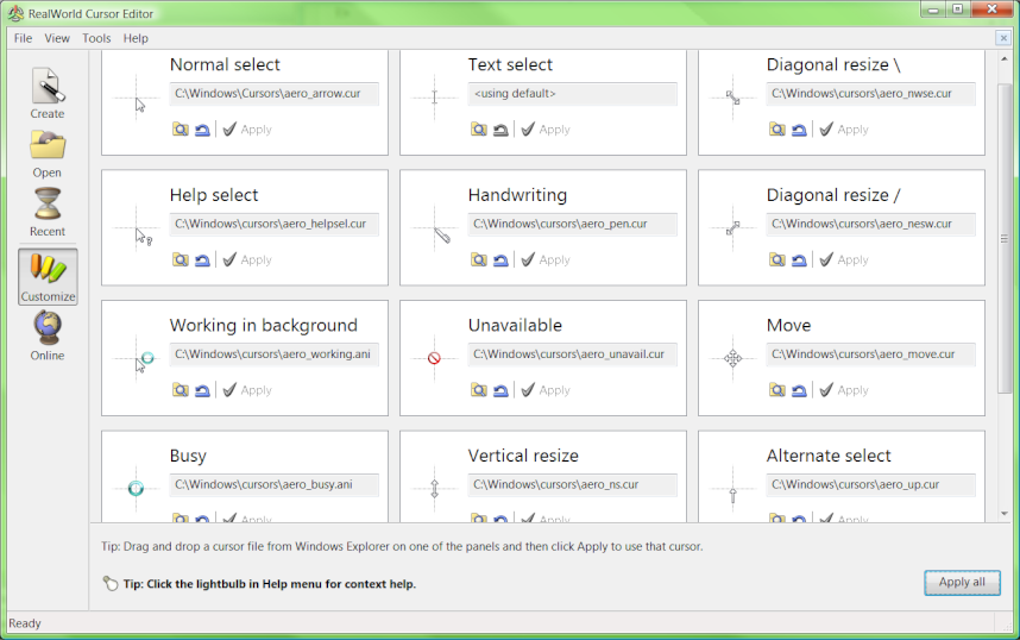Click the vertical scrollbar thumb
This screenshot has height=640, width=1020.
pyautogui.click(x=1004, y=238)
